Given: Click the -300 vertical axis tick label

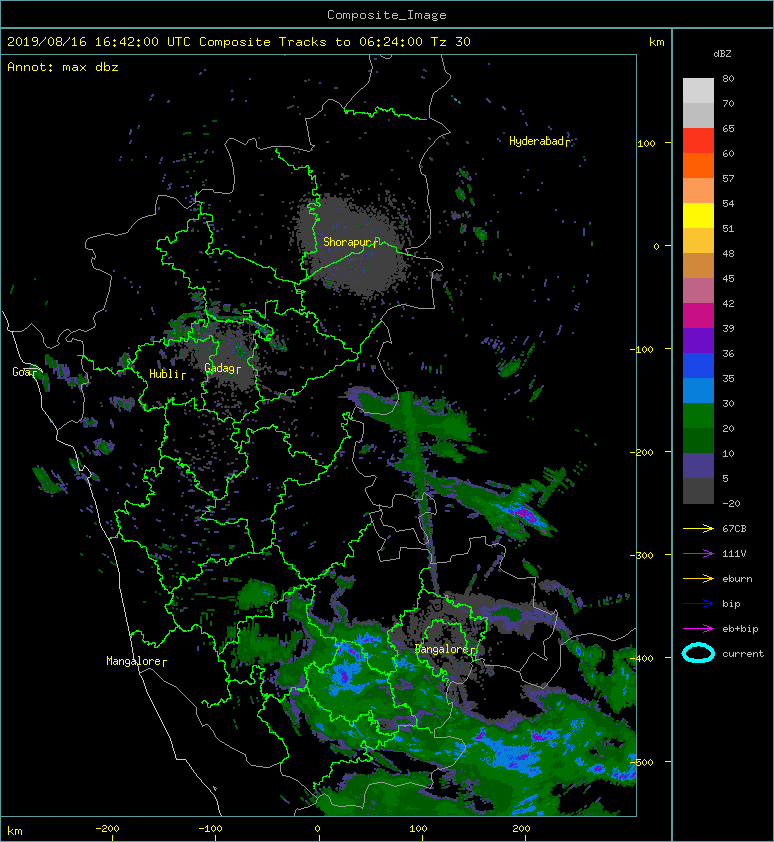Looking at the screenshot, I should pos(642,555).
